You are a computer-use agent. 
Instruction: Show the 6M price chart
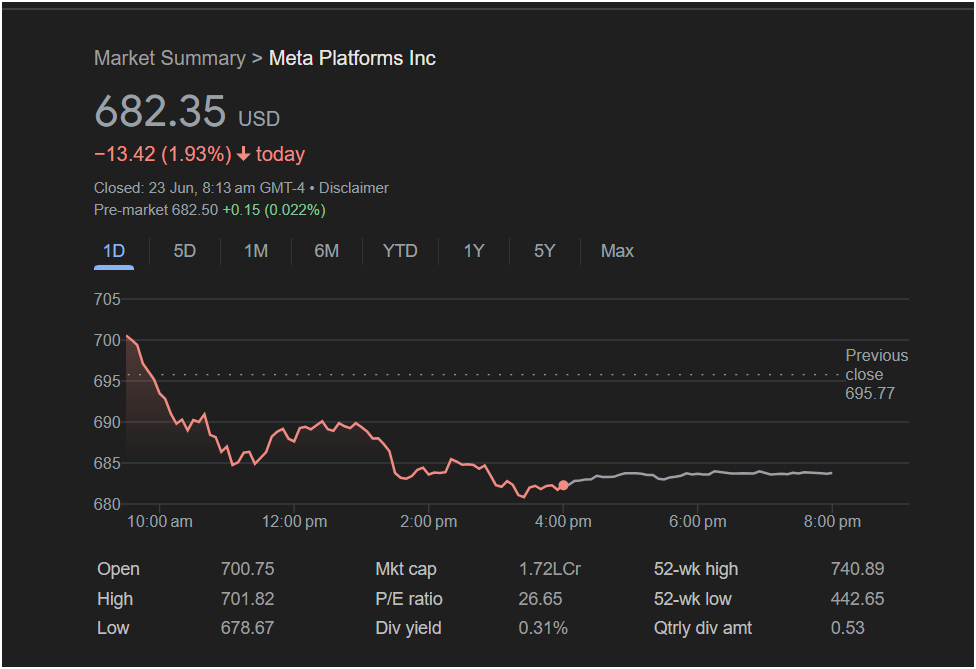(327, 251)
